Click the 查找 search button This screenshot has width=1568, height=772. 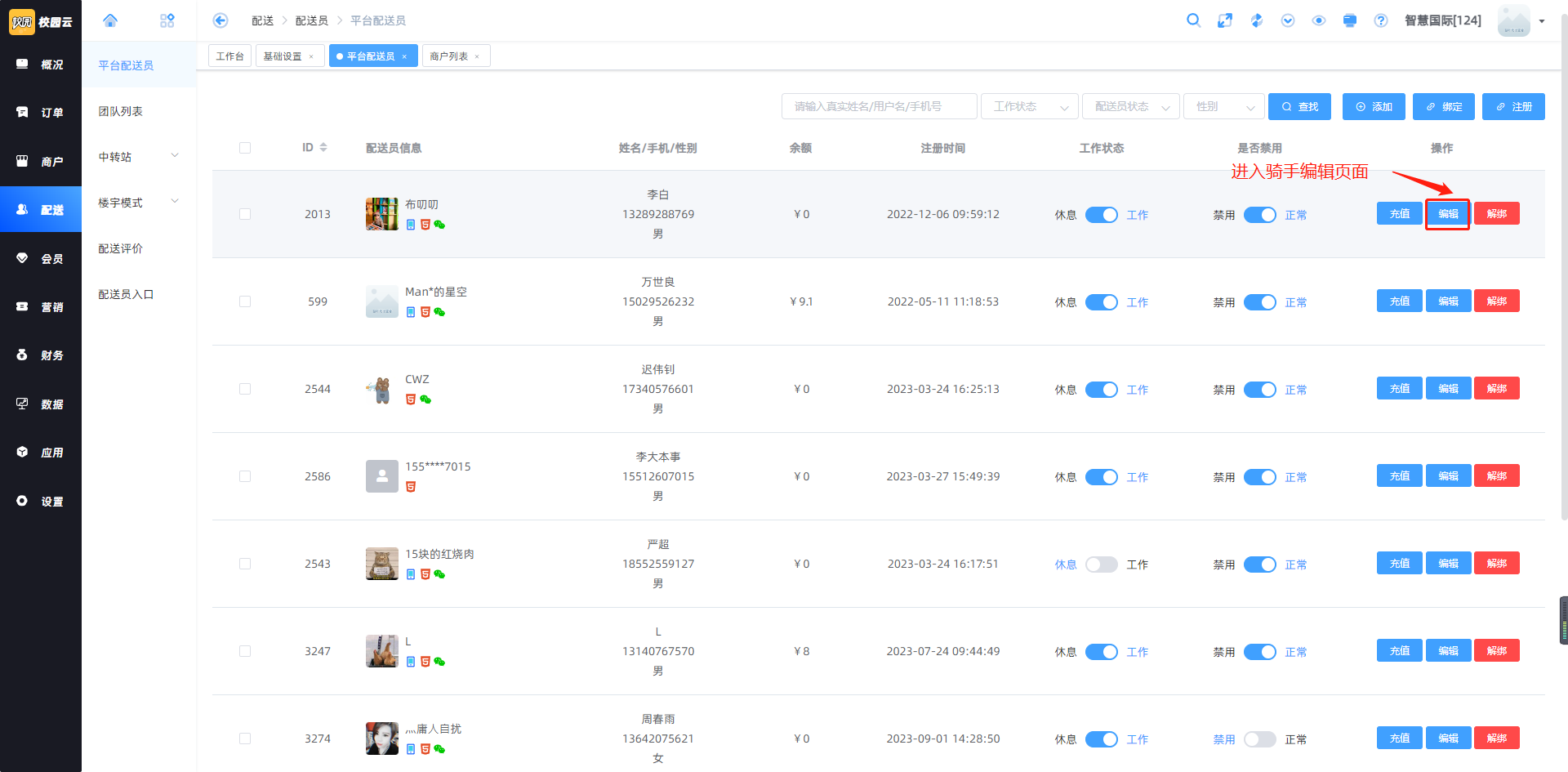[1299, 106]
